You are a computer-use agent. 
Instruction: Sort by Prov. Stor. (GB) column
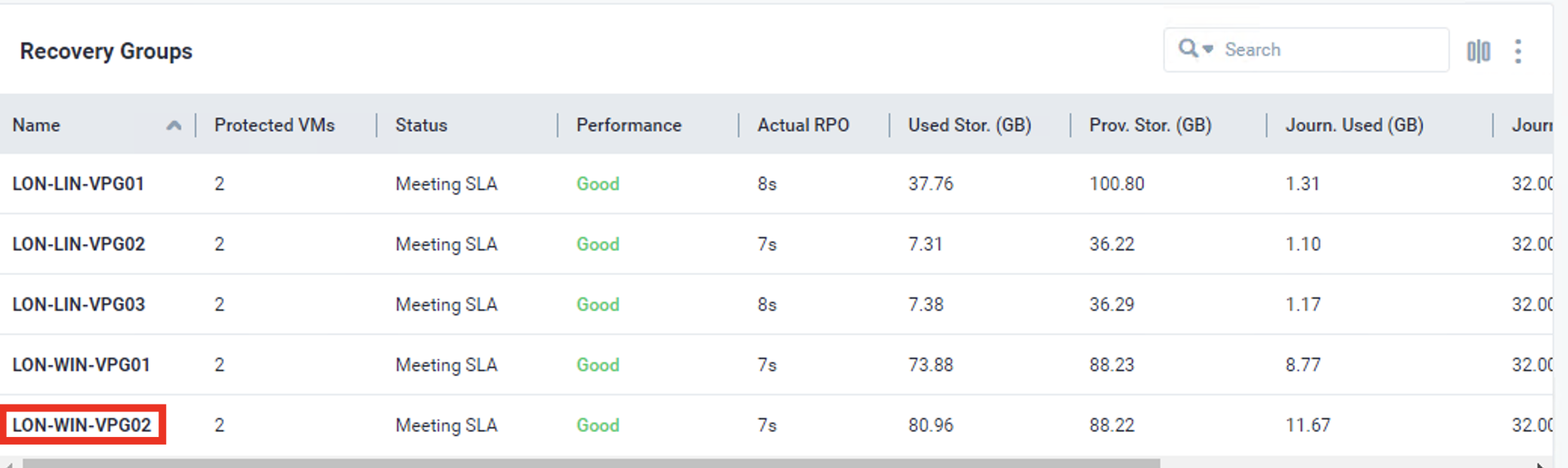[1150, 125]
